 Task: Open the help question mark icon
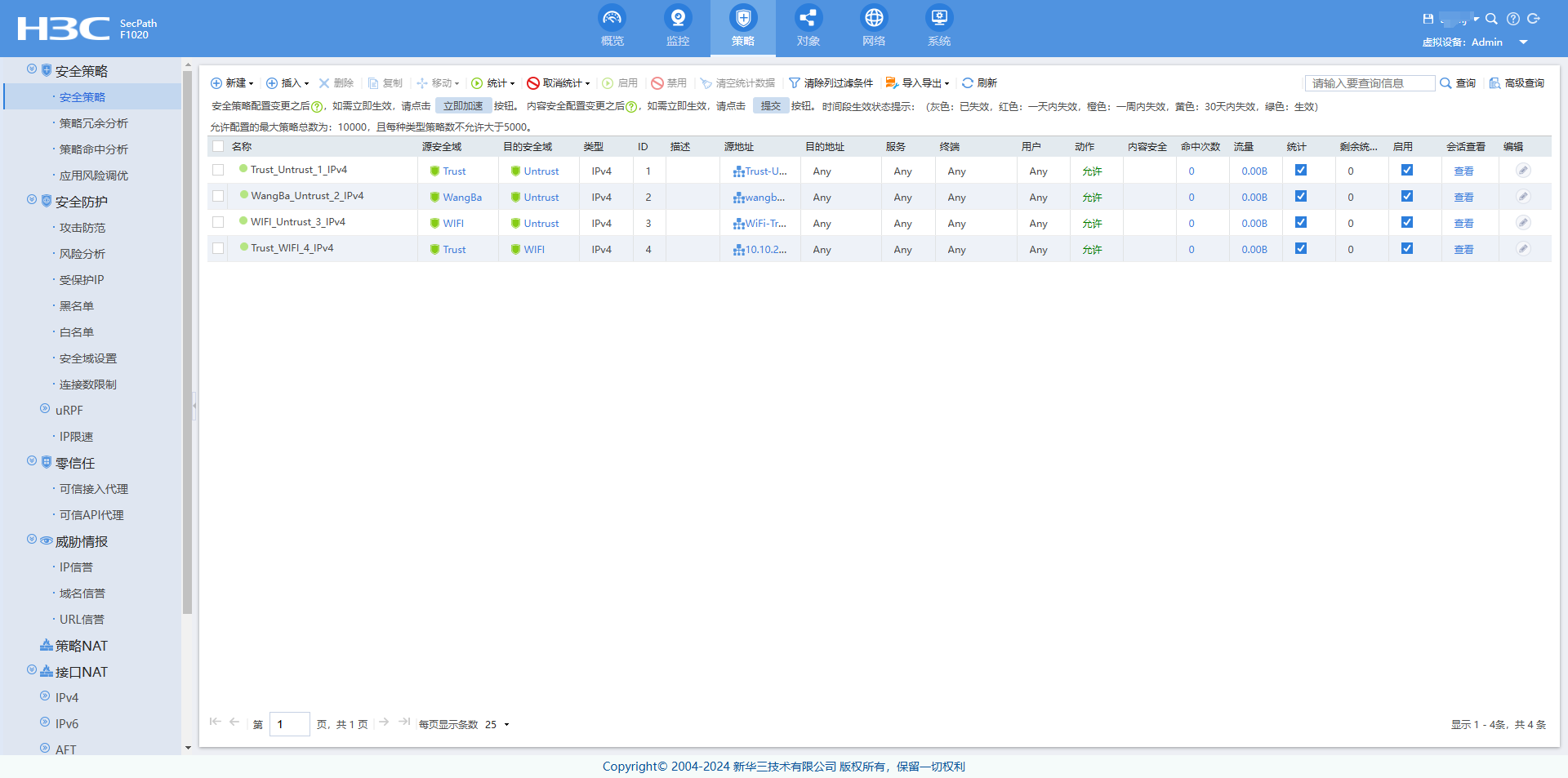click(x=1513, y=19)
